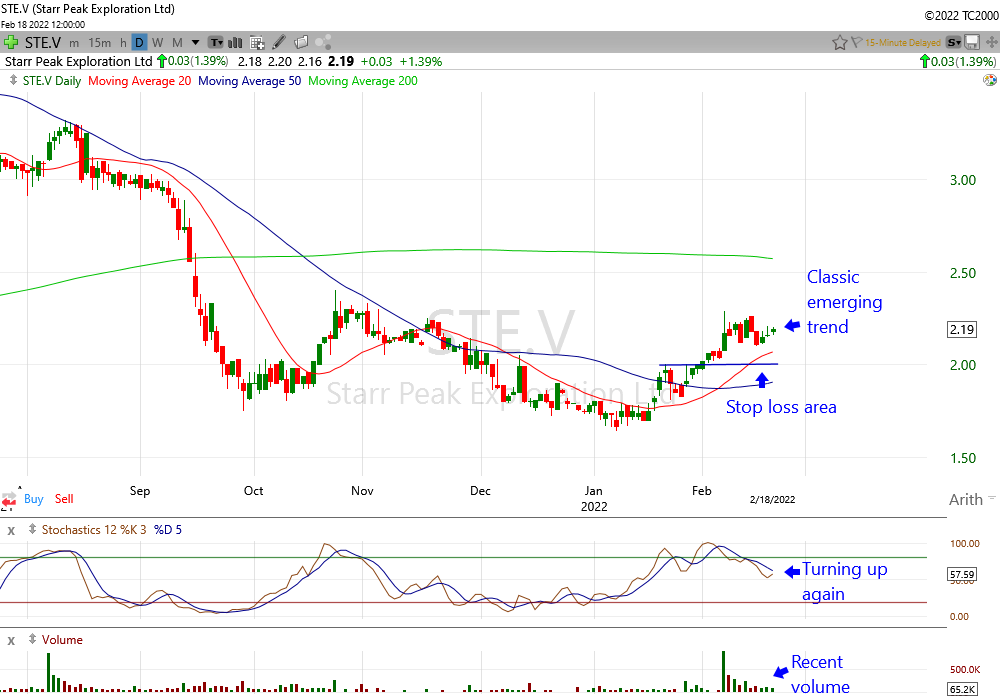Click the 2.19 current price tag
Screen dimensions: 1000x700
pyautogui.click(x=962, y=330)
